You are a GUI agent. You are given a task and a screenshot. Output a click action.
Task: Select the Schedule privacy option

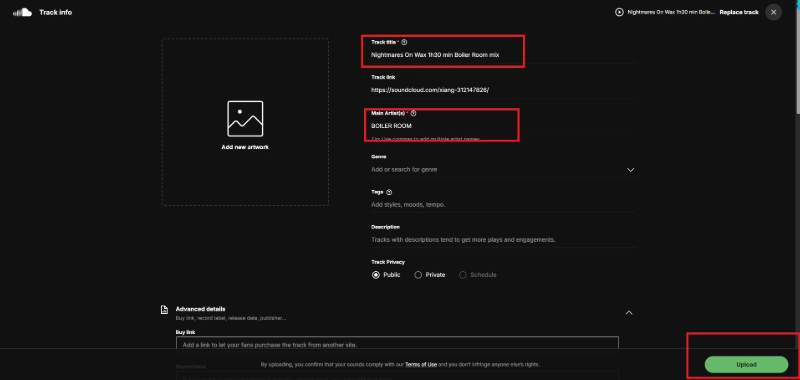(x=463, y=275)
